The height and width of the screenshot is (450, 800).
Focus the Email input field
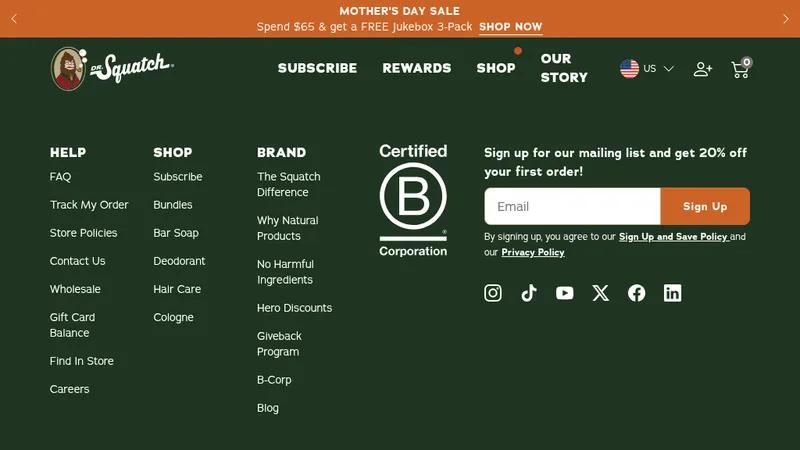tap(572, 206)
